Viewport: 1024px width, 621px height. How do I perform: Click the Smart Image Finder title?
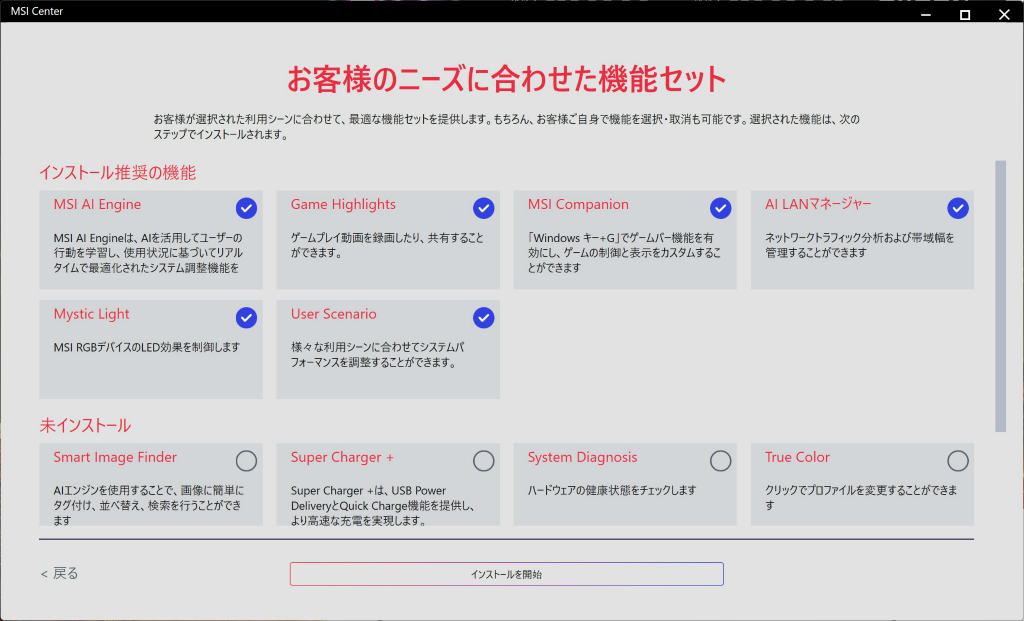115,457
